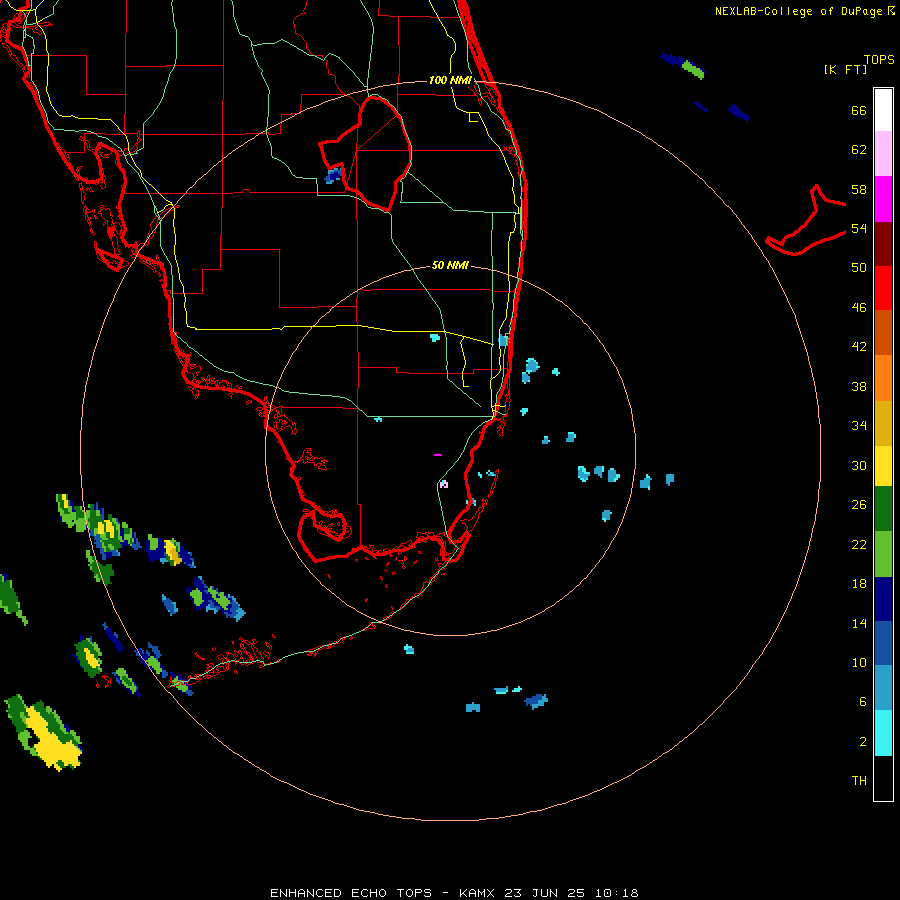Viewport: 900px width, 900px height.
Task: Click the "100 NMI" range ring label
Action: (x=450, y=80)
